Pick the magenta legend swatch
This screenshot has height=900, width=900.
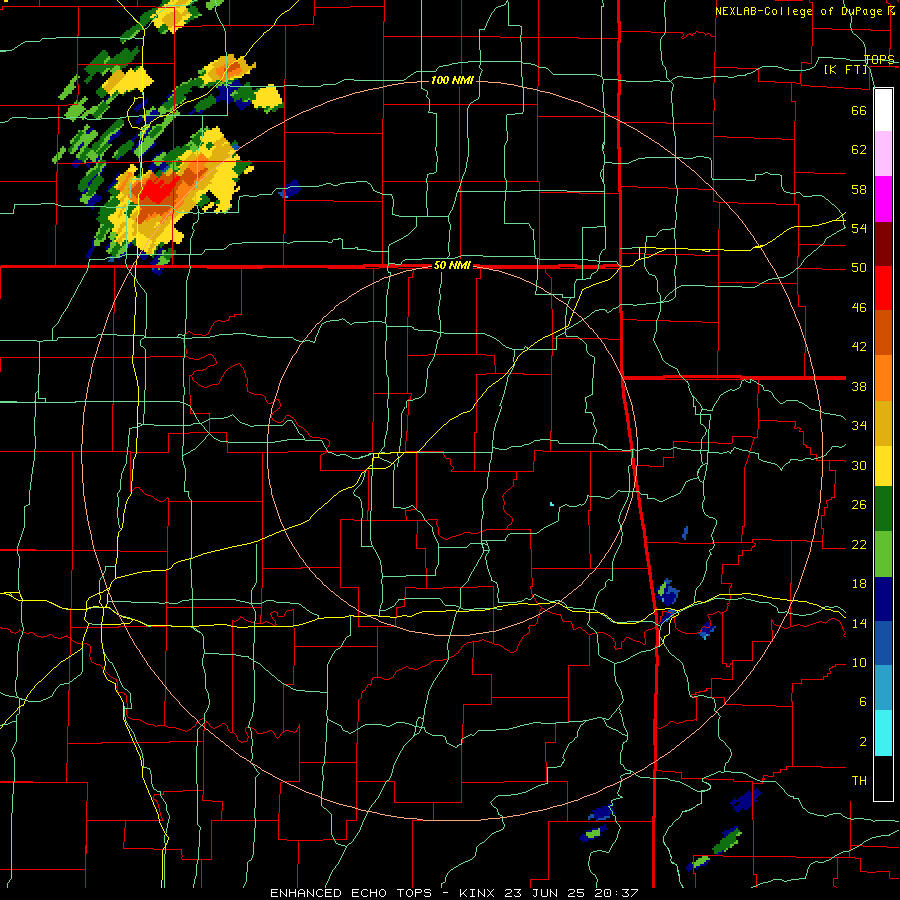[x=883, y=199]
